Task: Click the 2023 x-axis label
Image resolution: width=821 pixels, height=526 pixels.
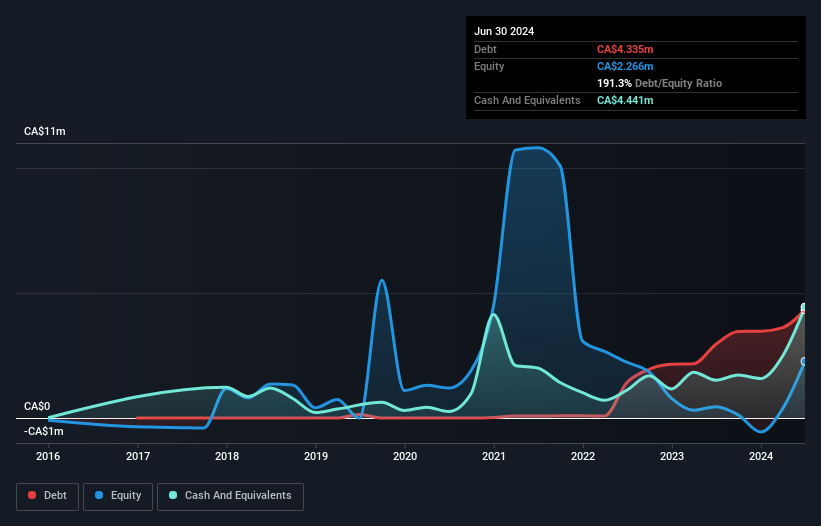Action: click(x=672, y=456)
